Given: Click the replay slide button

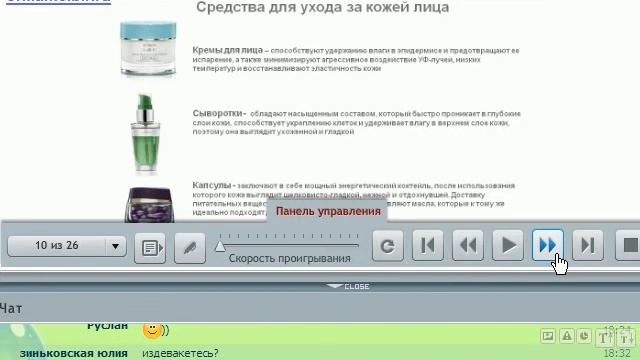Looking at the screenshot, I should click(388, 246).
